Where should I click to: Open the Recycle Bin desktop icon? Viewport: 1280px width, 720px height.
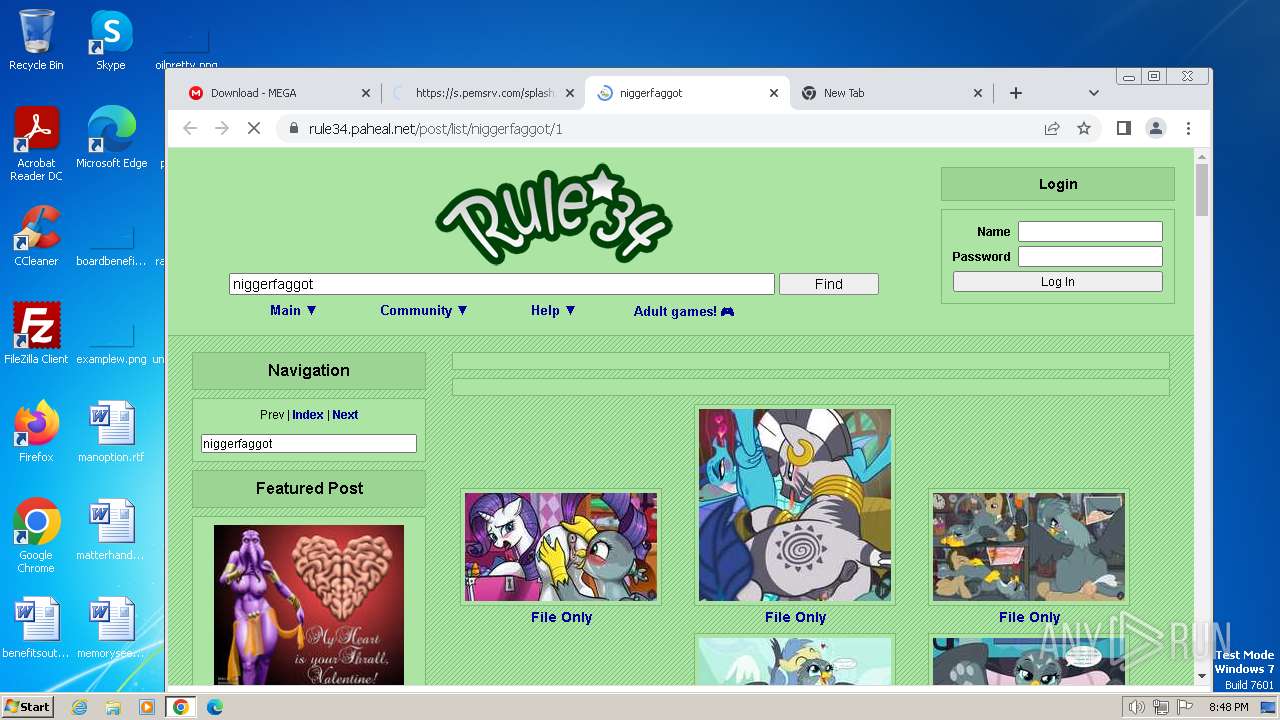tap(36, 40)
